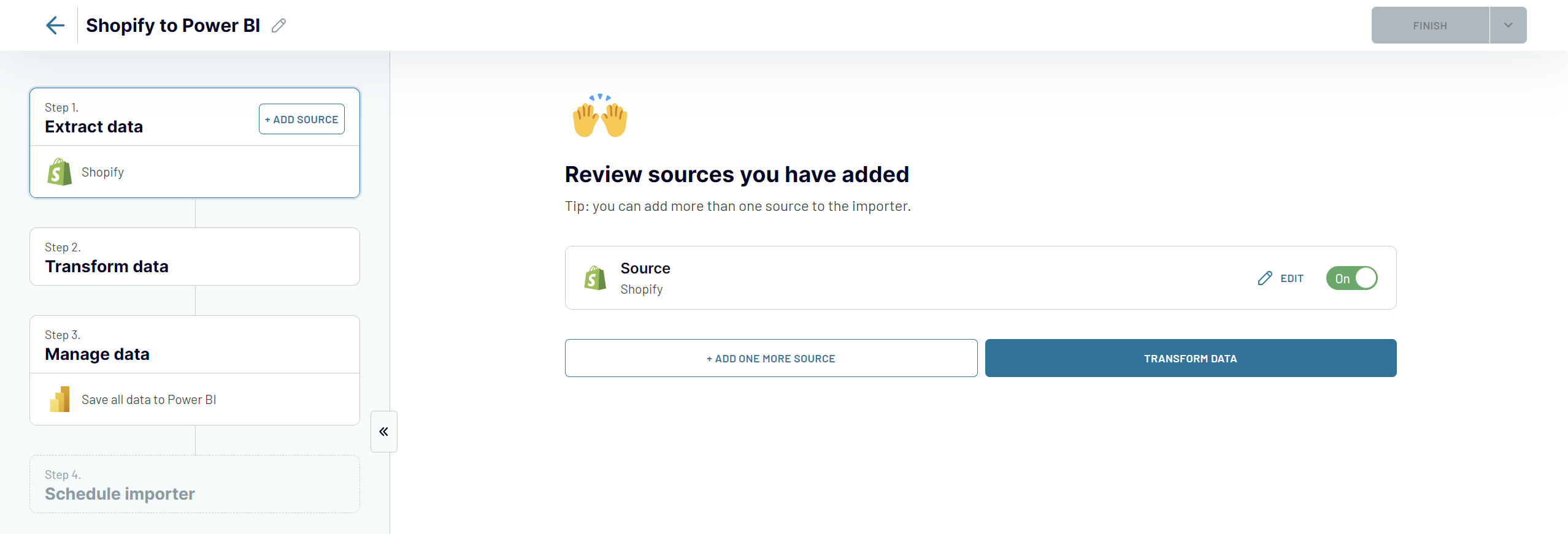Click EDIT on the Shopify source
Viewport: 1568px width, 534px height.
tap(1280, 278)
